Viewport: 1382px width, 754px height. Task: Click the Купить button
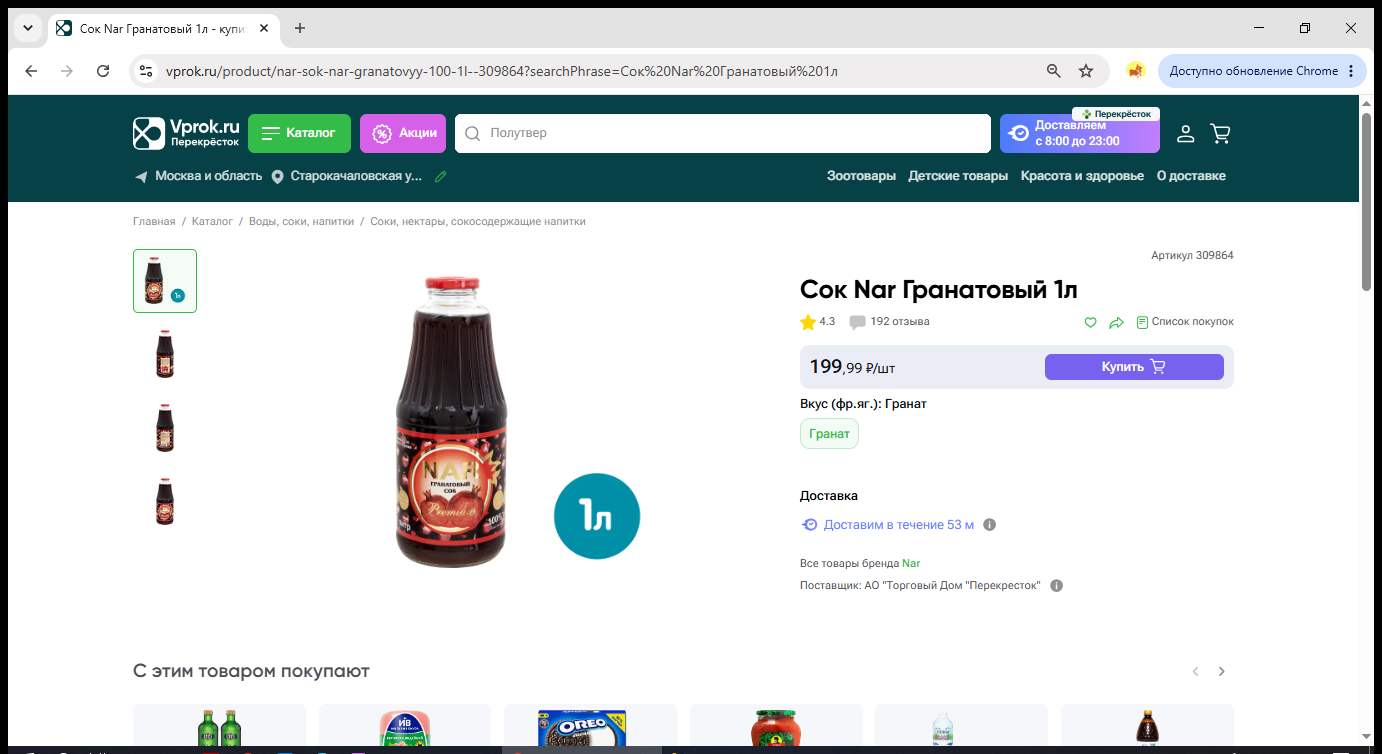coord(1134,367)
